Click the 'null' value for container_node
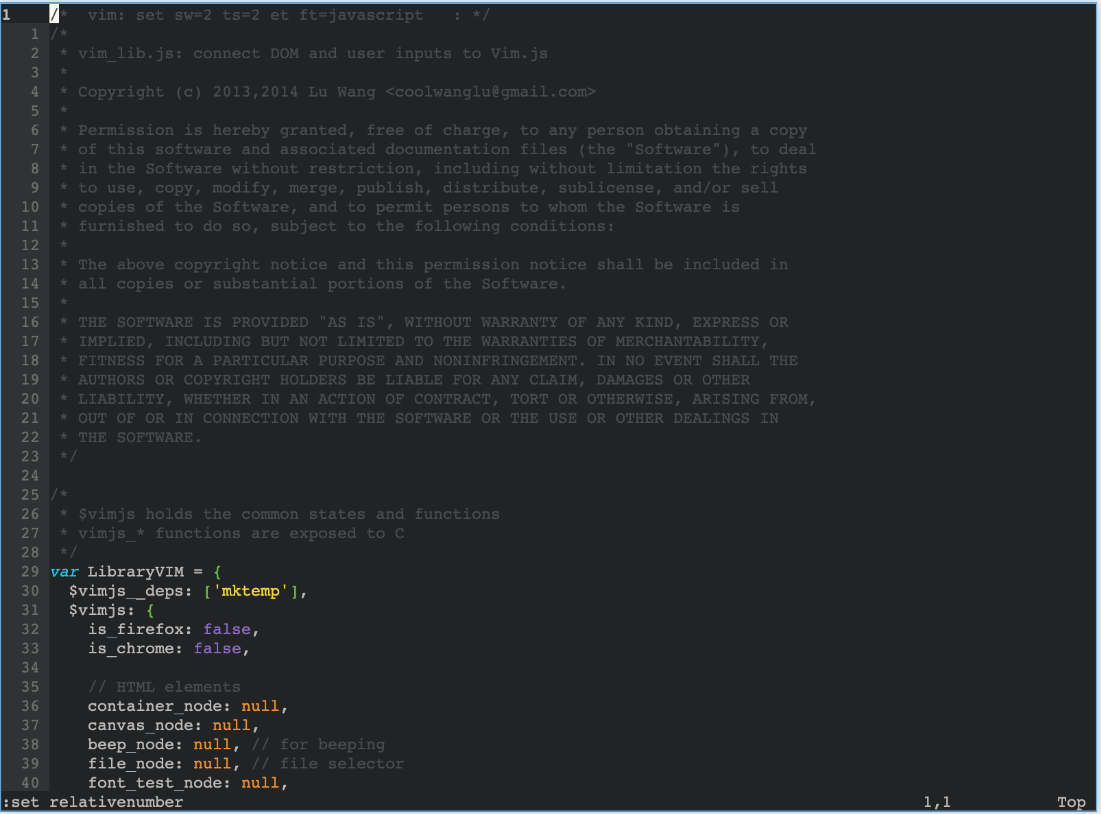1101x814 pixels. click(260, 706)
